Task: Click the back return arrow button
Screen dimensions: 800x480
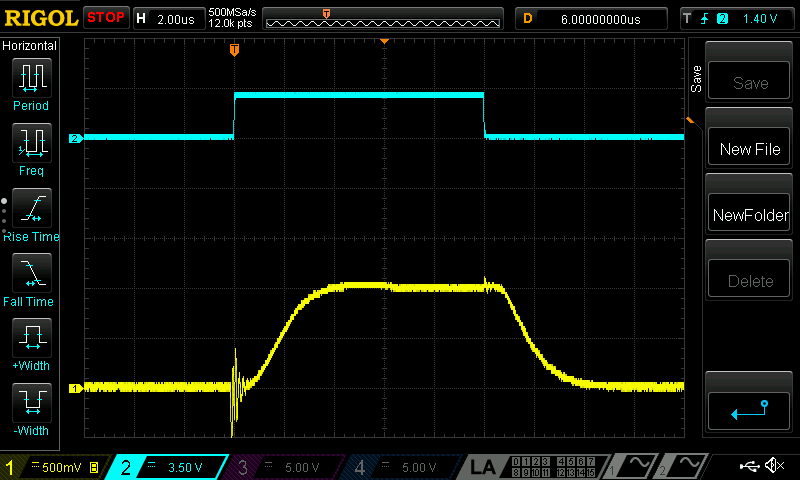Action: (x=749, y=411)
